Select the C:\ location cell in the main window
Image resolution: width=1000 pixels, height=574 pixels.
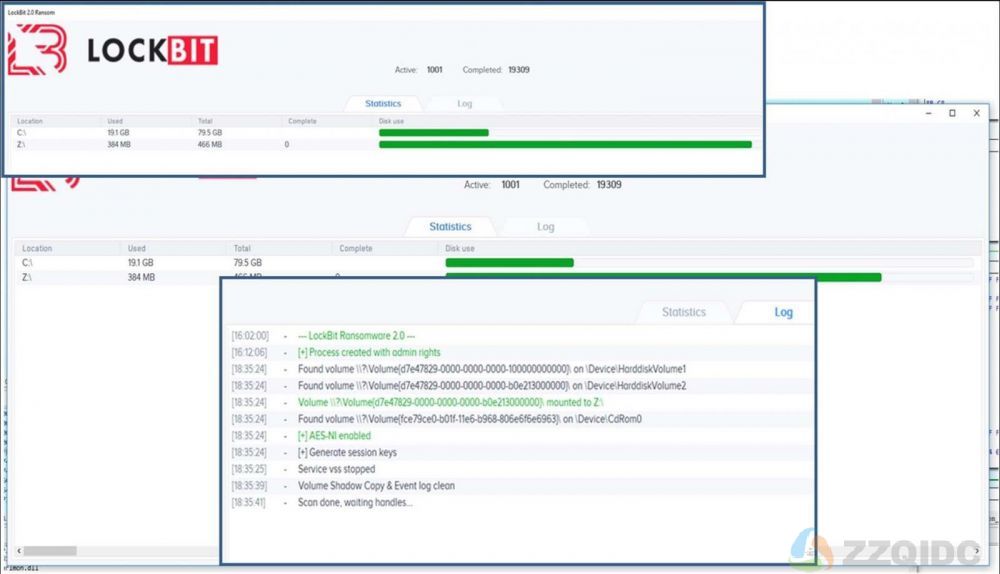(x=27, y=263)
